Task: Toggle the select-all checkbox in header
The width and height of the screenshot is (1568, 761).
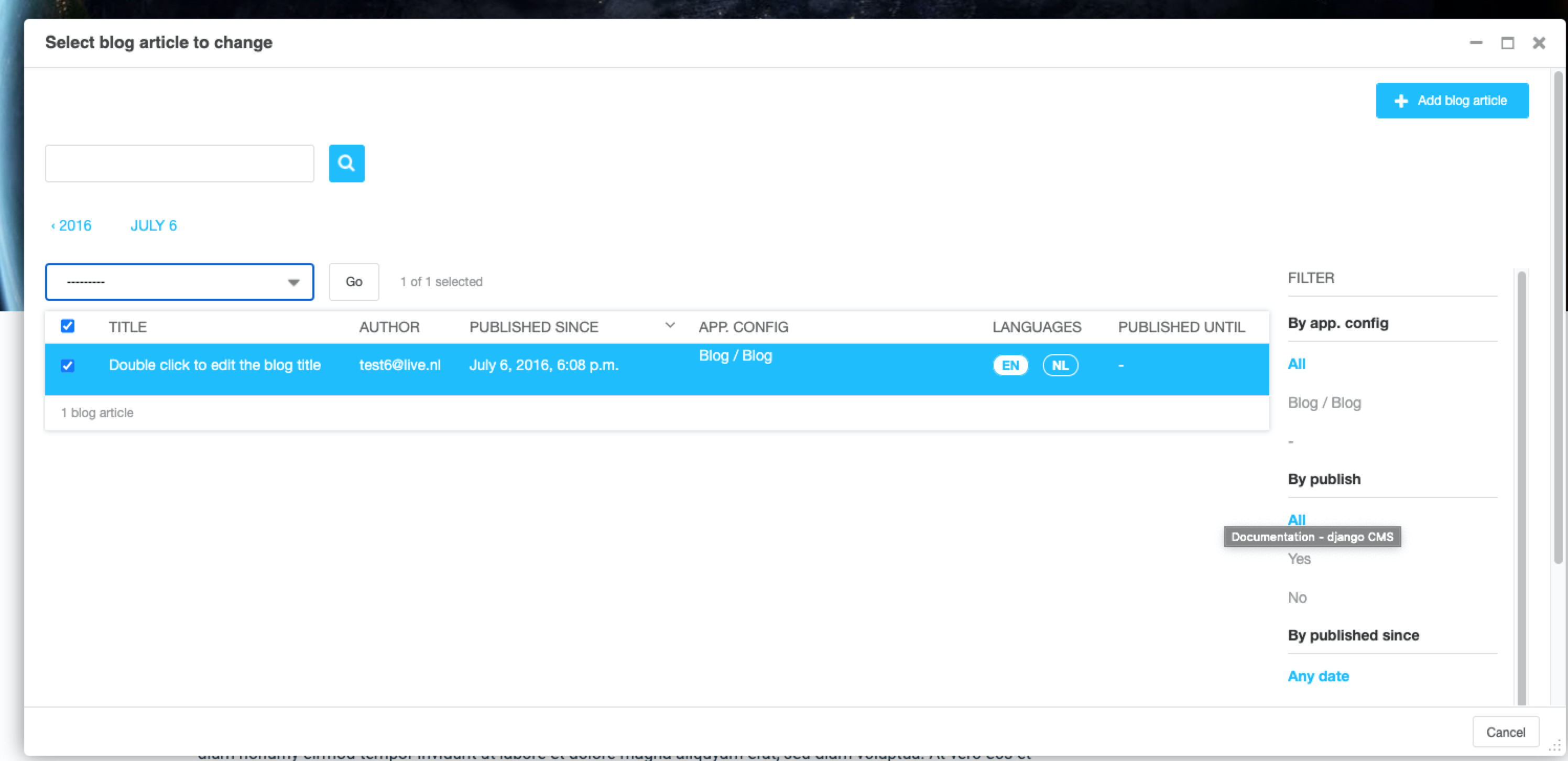Action: pyautogui.click(x=68, y=327)
